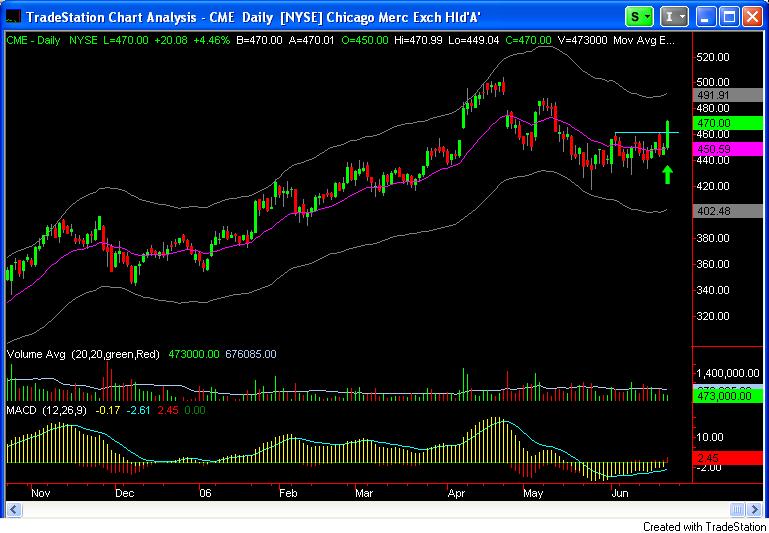Click the gray 402.48 lower band marker
The height and width of the screenshot is (533, 769).
click(727, 211)
